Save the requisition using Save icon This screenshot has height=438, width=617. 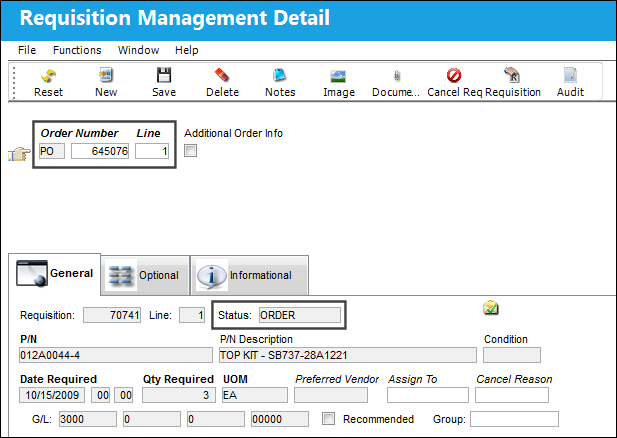[164, 75]
